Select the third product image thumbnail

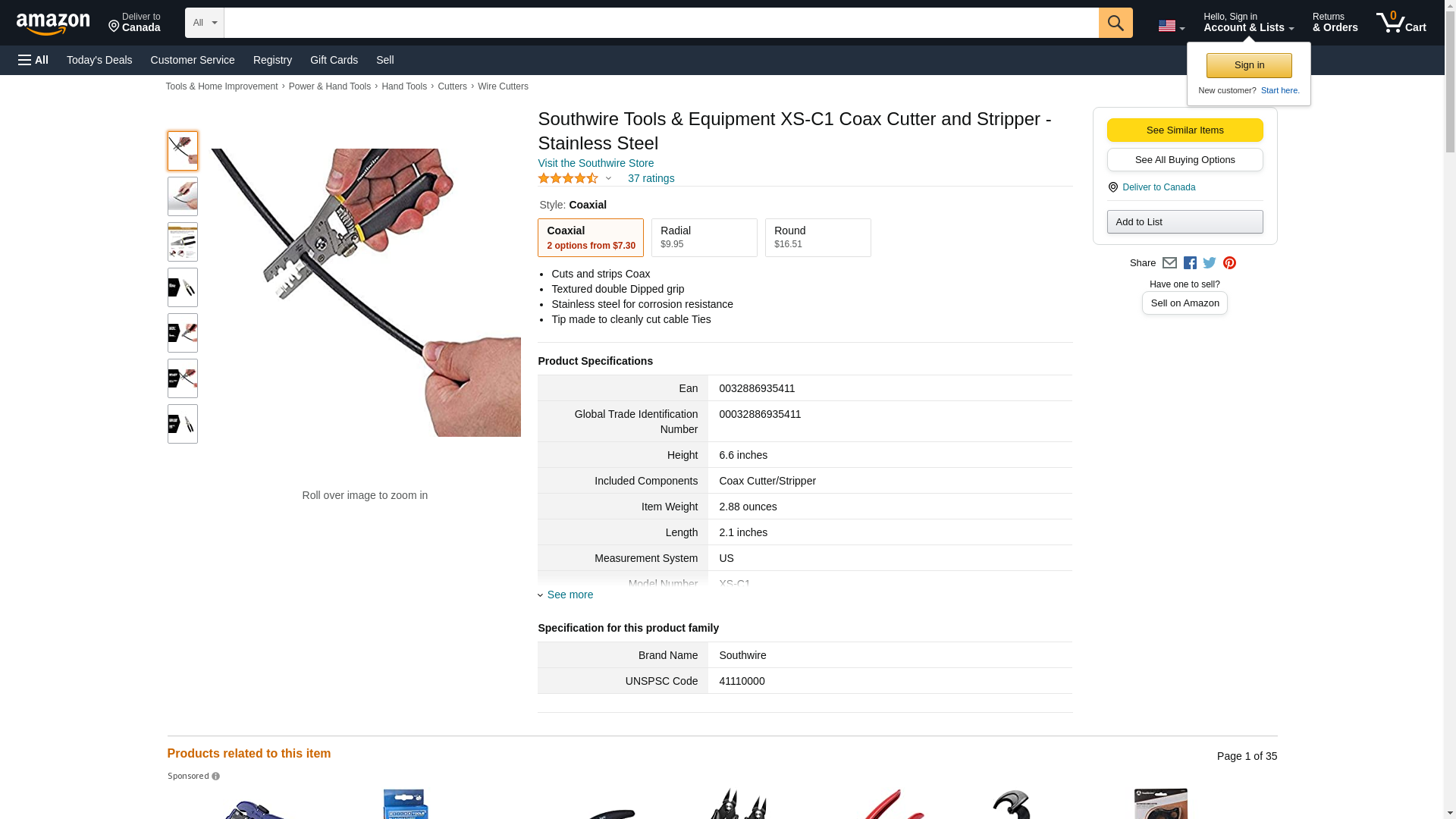[182, 242]
